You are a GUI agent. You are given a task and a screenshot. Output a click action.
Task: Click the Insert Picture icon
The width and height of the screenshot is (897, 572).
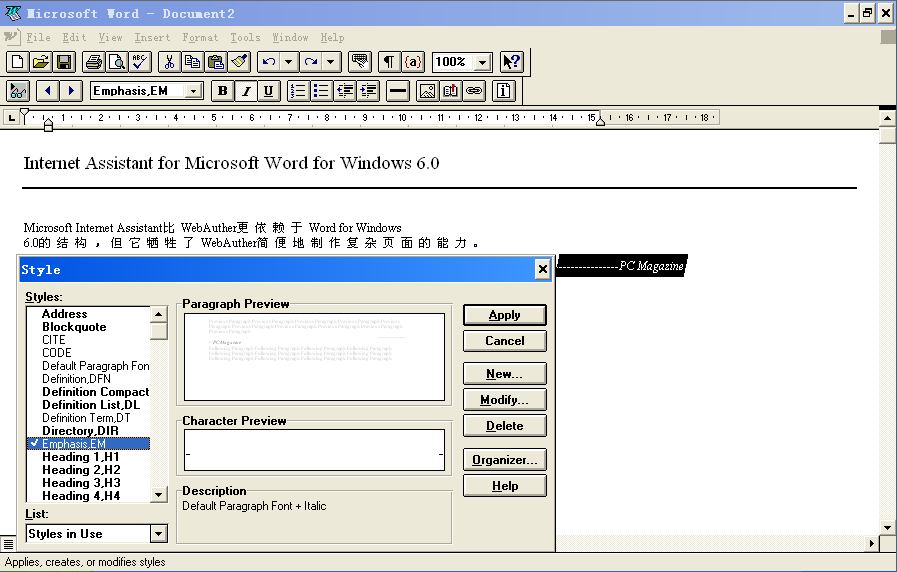pyautogui.click(x=427, y=91)
